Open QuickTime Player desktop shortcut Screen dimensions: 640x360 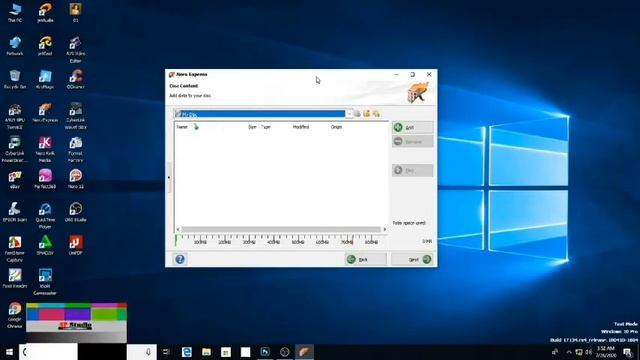[45, 216]
